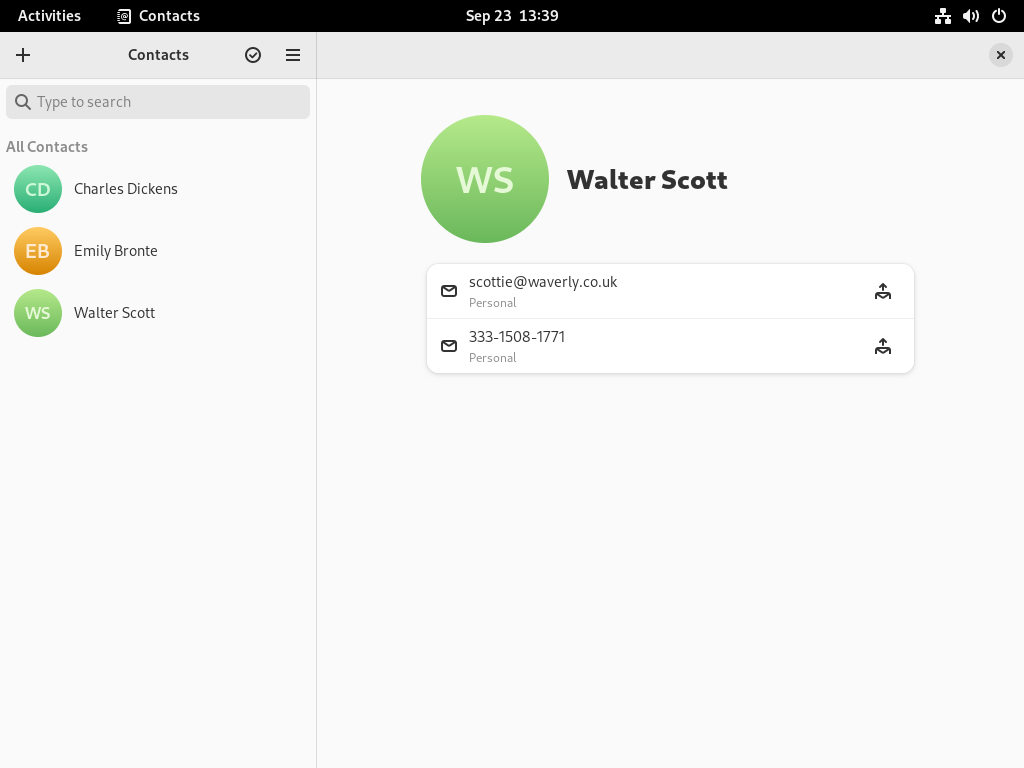Image resolution: width=1024 pixels, height=768 pixels.
Task: Click send icon beside 333-1508-1771
Action: click(882, 346)
